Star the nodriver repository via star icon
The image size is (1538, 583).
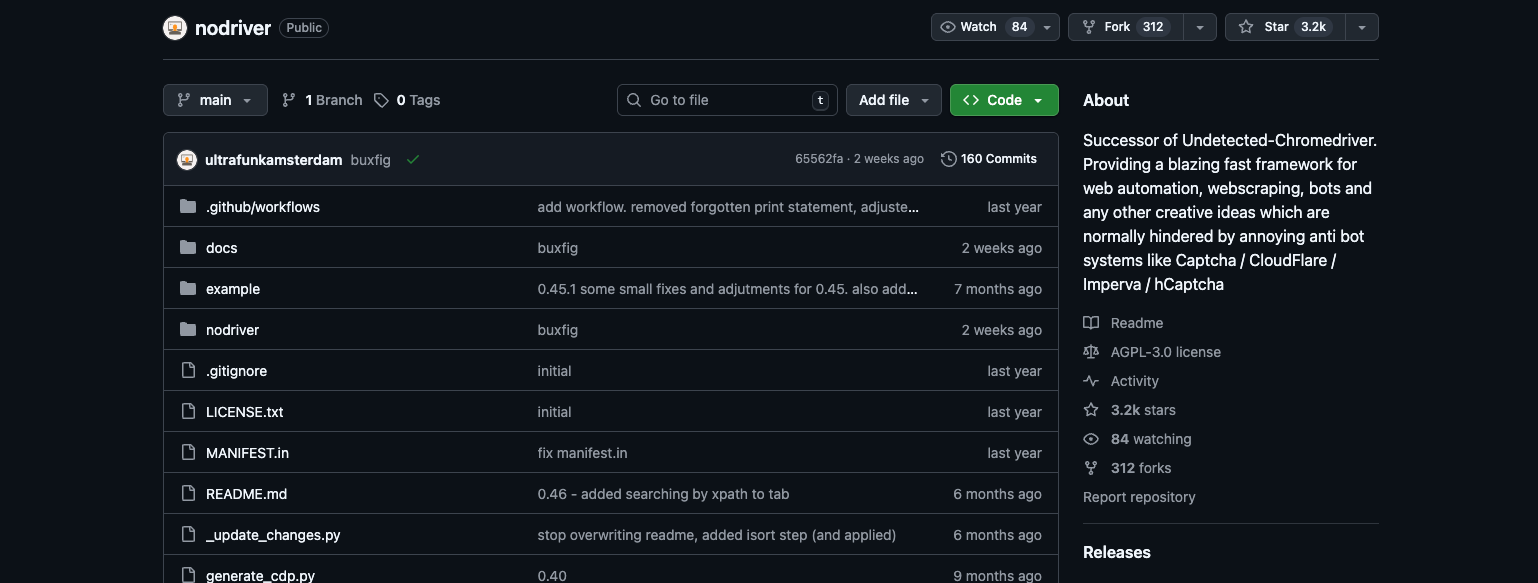pos(1246,27)
